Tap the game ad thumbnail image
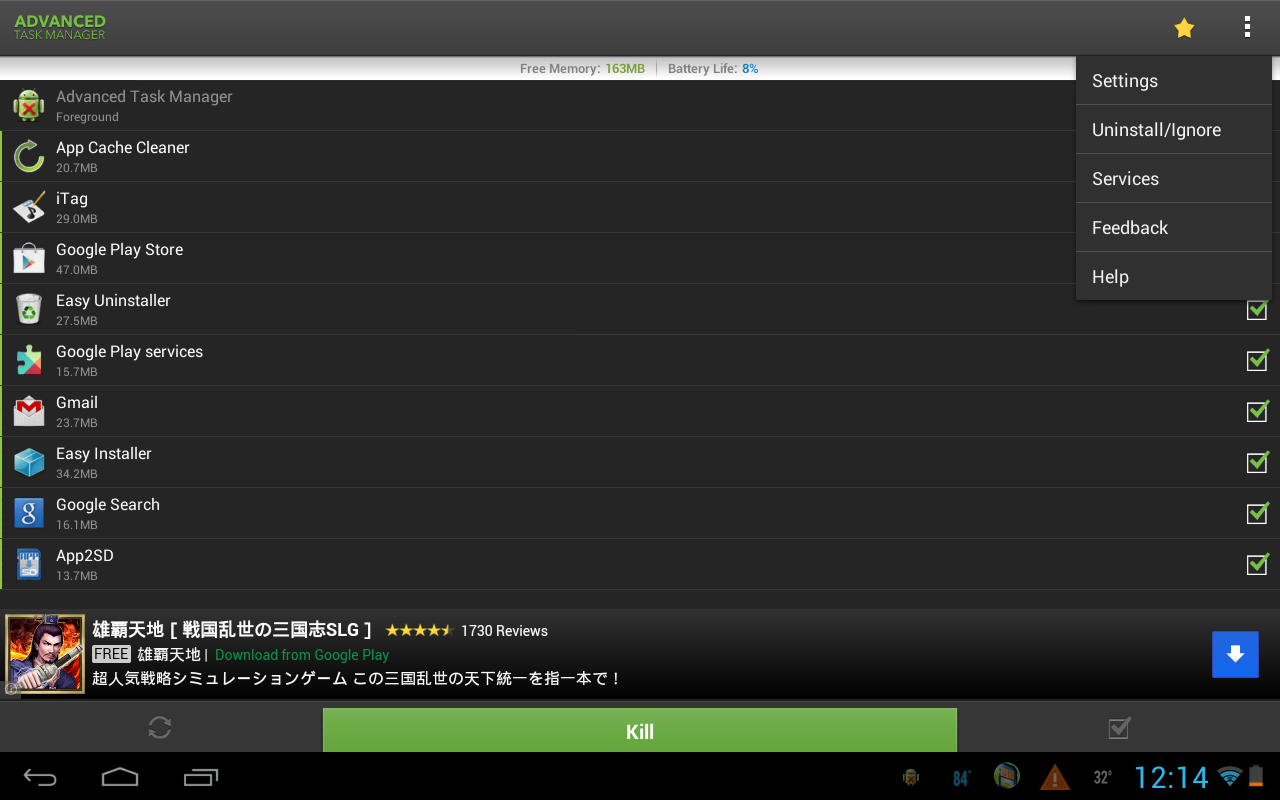The width and height of the screenshot is (1280, 800). pos(45,653)
